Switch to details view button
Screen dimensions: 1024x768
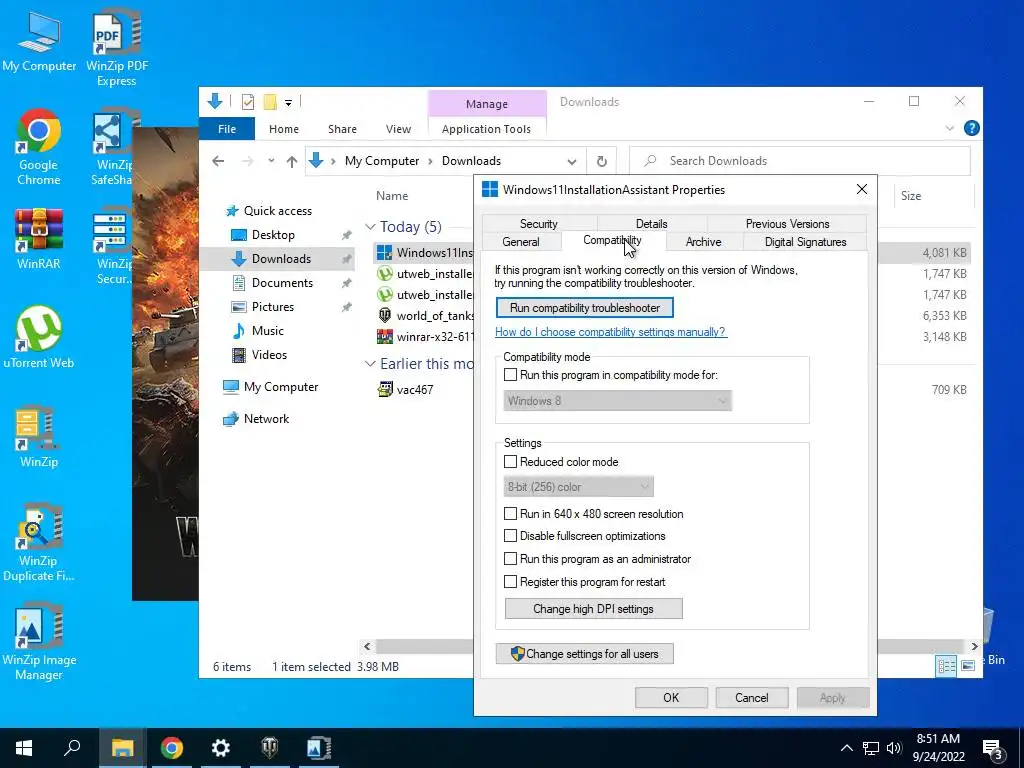click(946, 665)
